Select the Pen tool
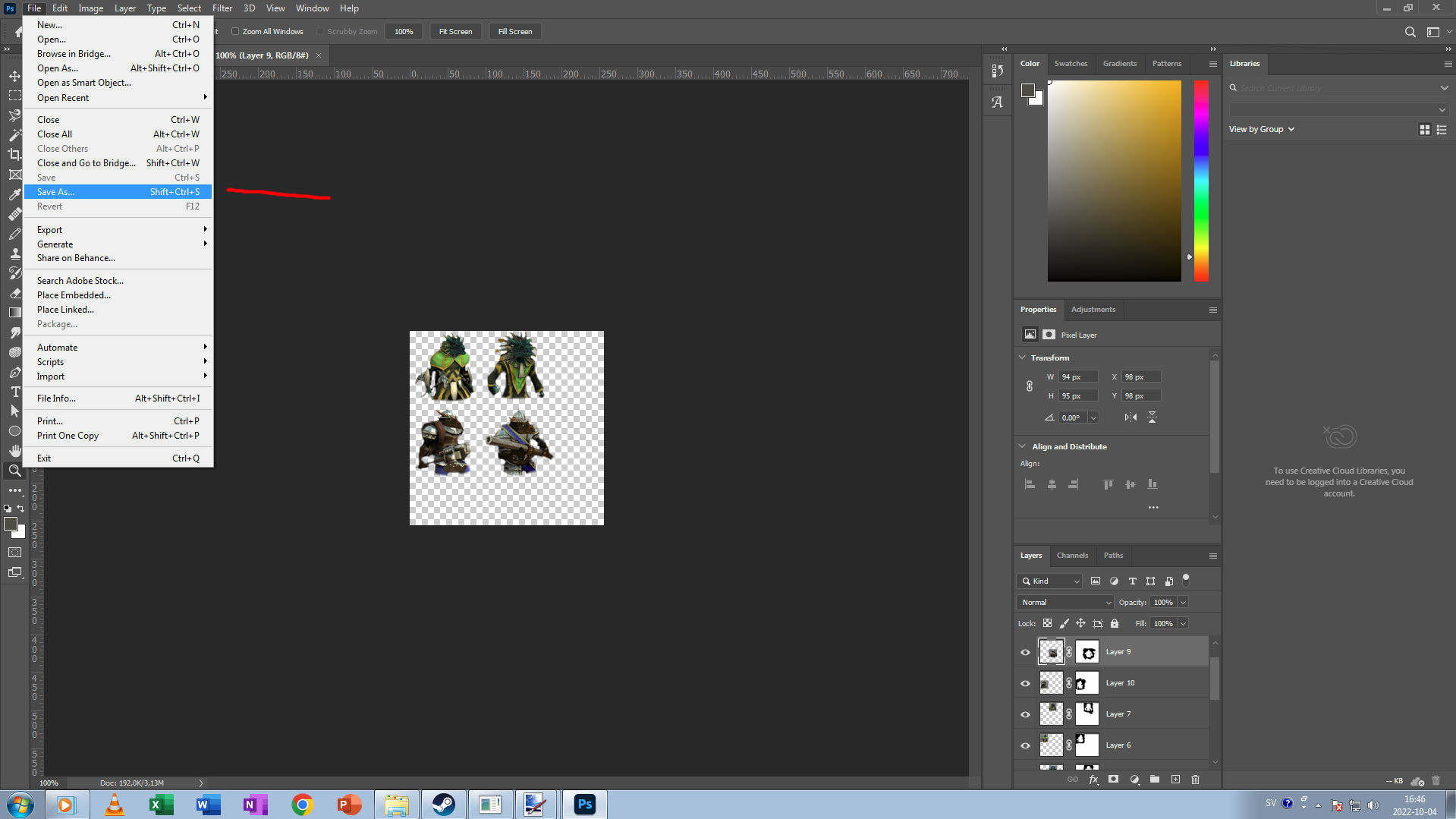Screen dimensions: 1456x819 (14, 372)
